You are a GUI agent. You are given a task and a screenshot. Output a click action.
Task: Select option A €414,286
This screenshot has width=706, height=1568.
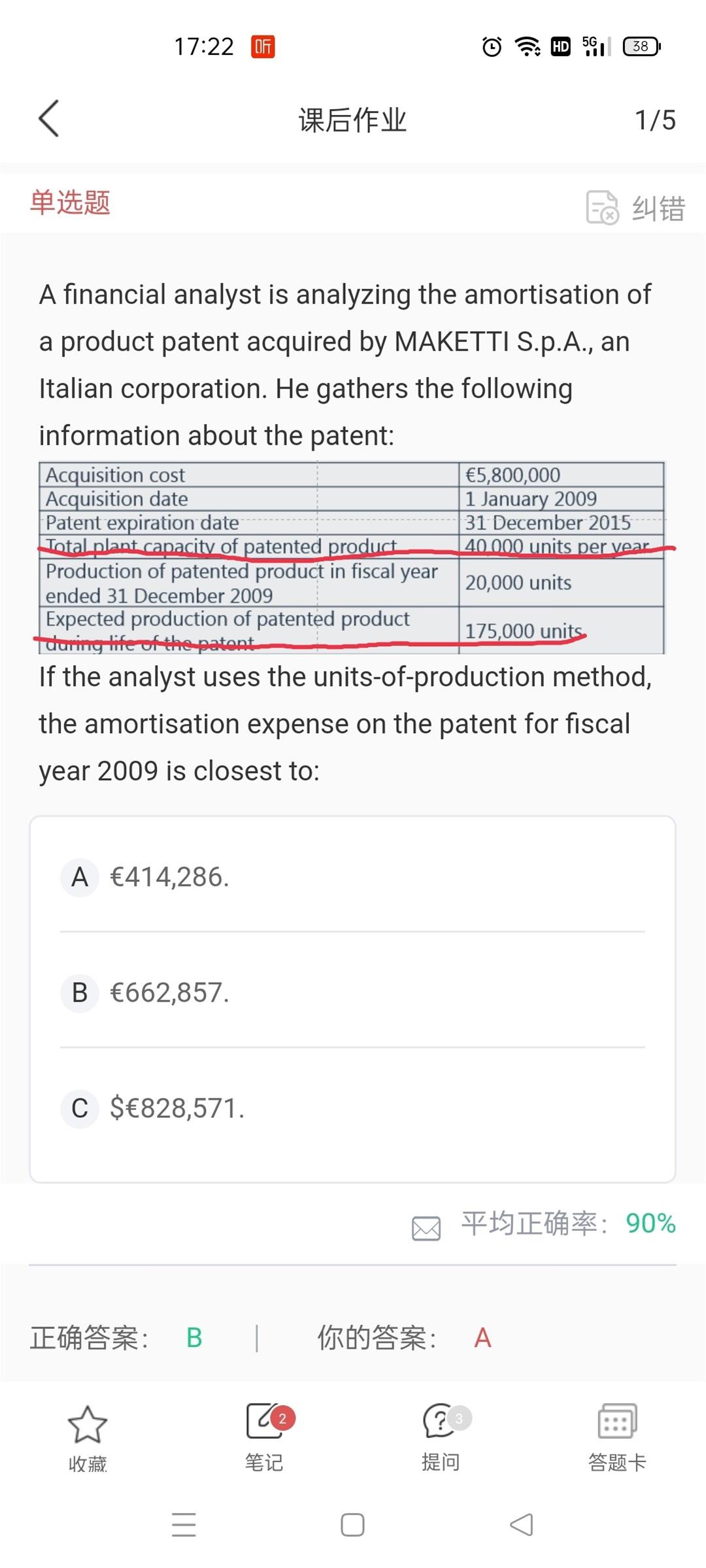pyautogui.click(x=352, y=877)
